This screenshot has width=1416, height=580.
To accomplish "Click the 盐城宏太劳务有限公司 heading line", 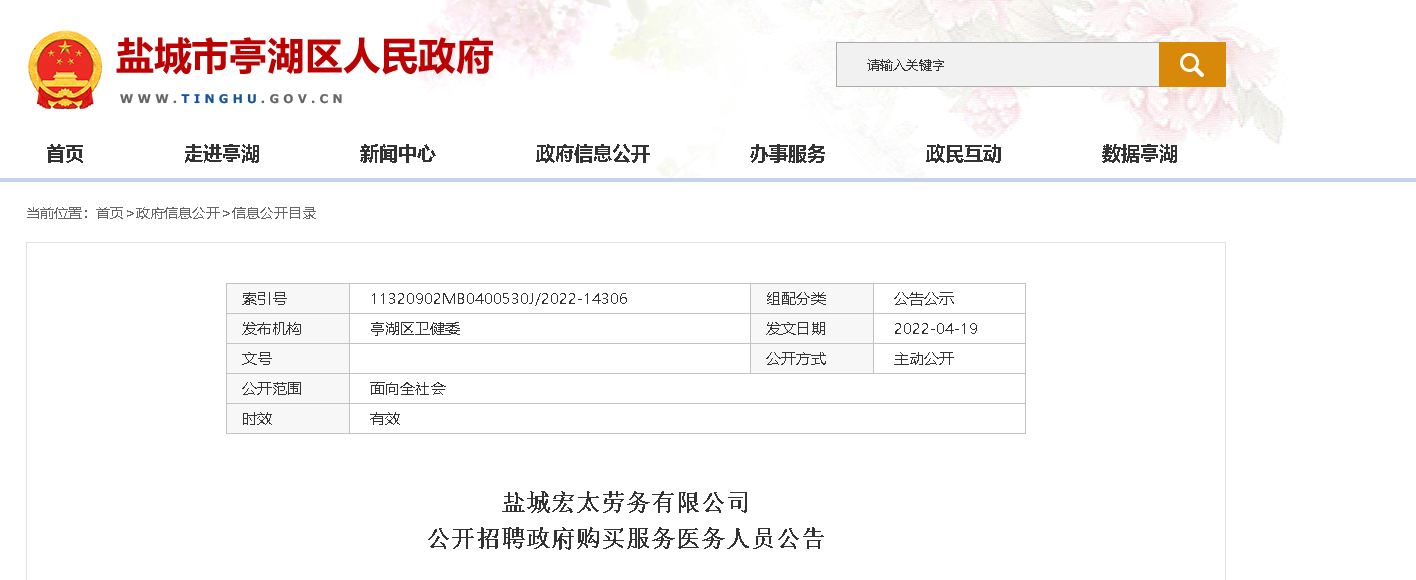I will click(x=626, y=502).
